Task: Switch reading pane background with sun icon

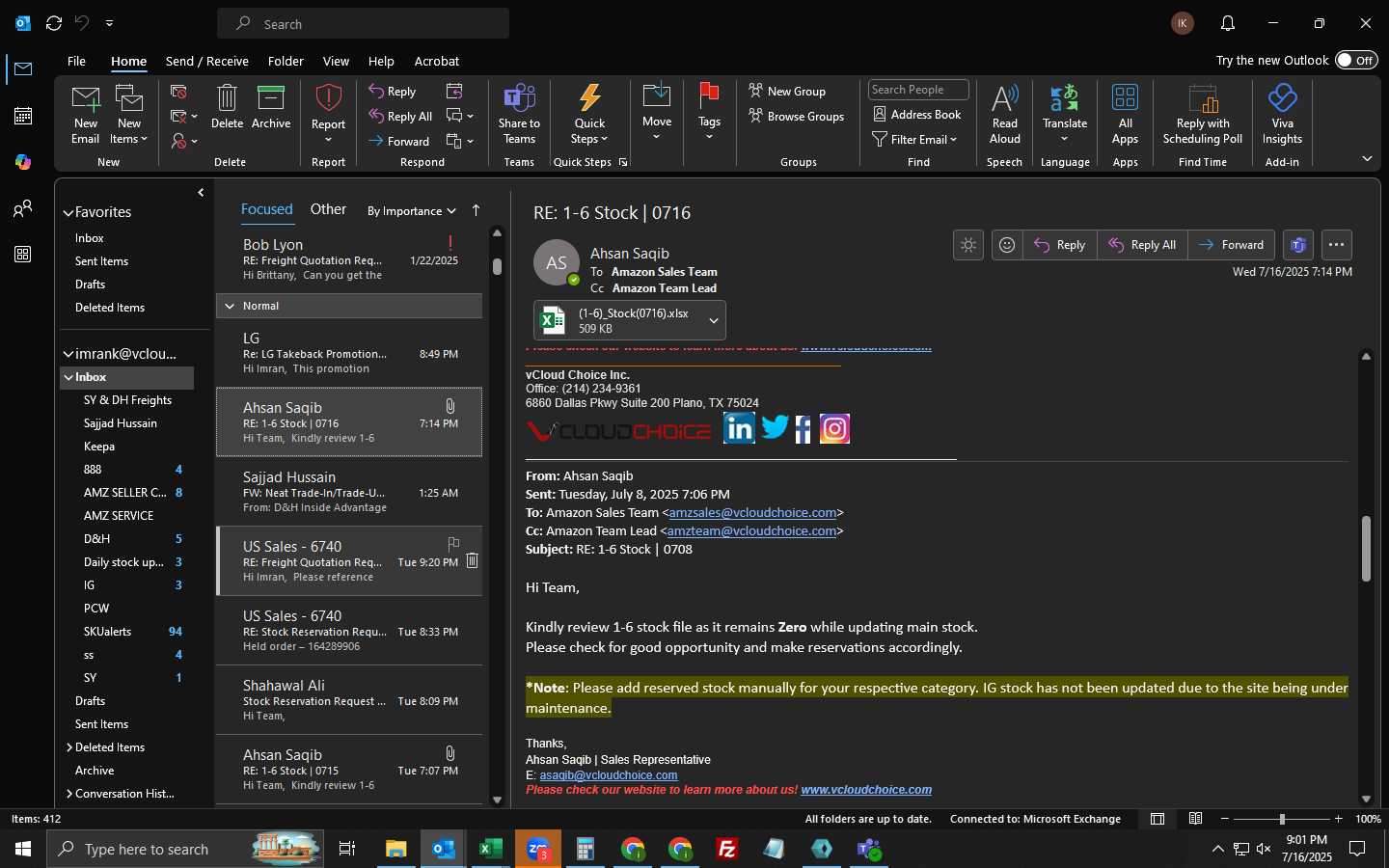Action: click(968, 245)
